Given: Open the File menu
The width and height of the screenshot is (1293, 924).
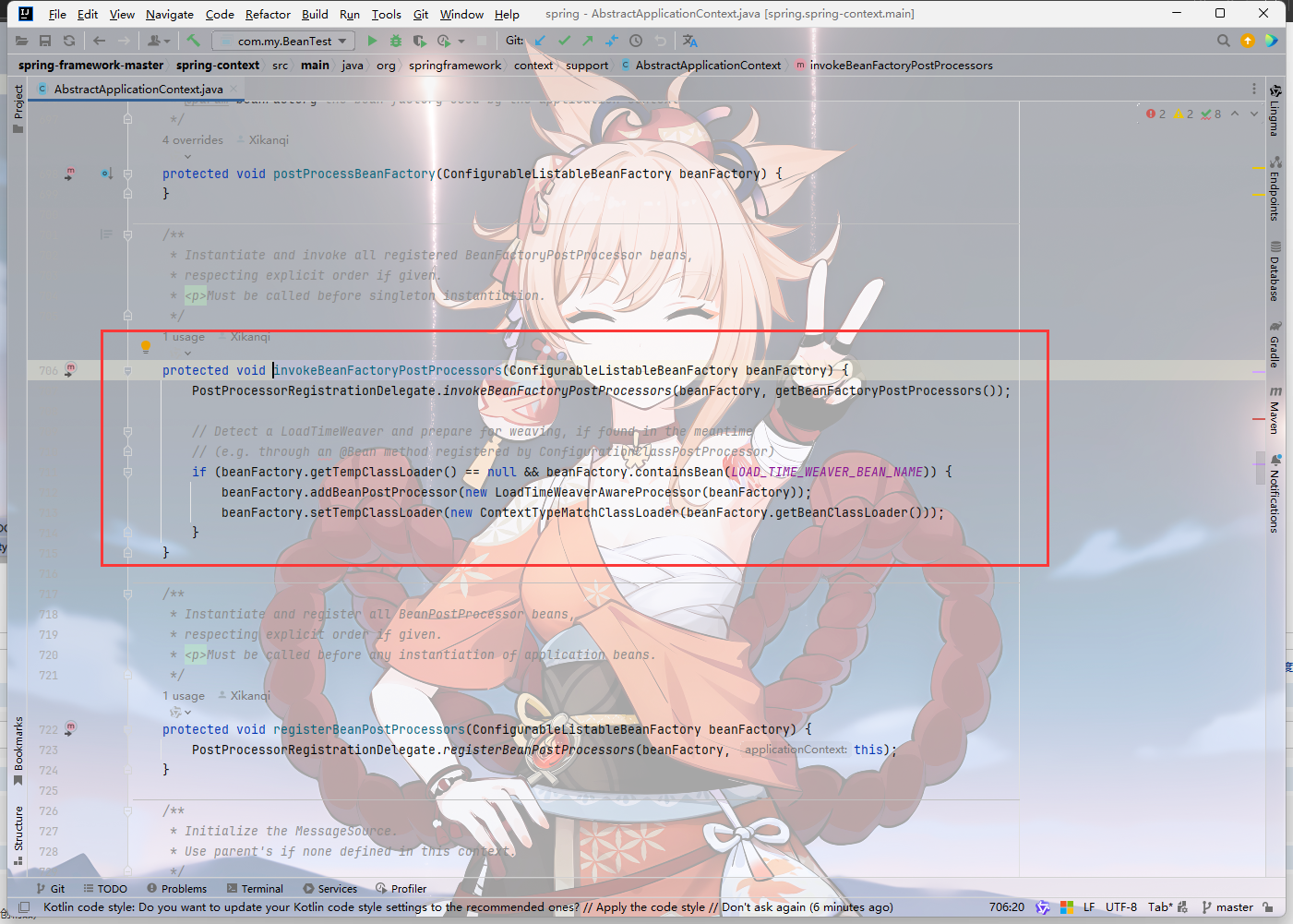Looking at the screenshot, I should (x=57, y=14).
